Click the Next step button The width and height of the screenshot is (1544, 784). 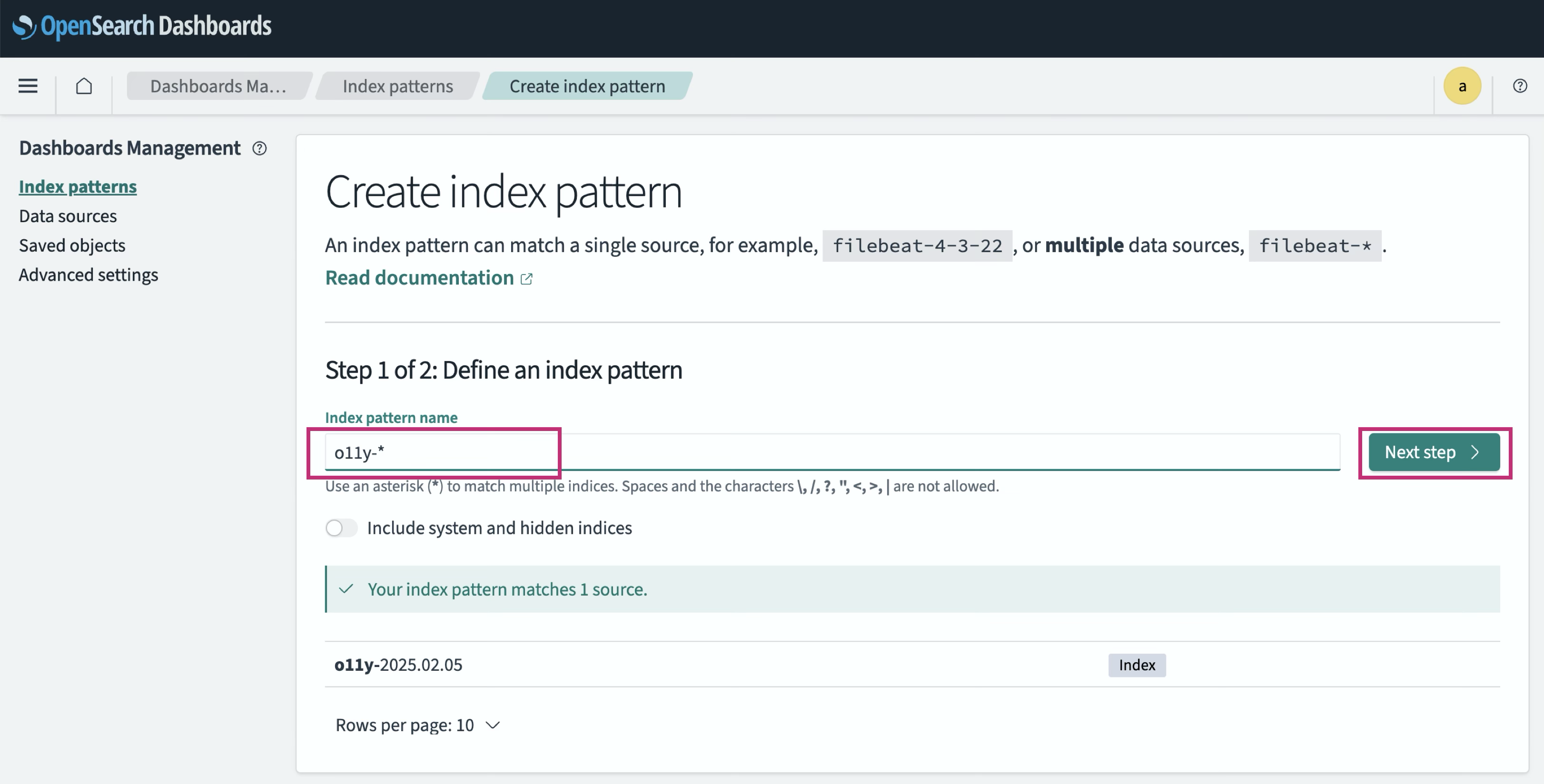[1435, 453]
